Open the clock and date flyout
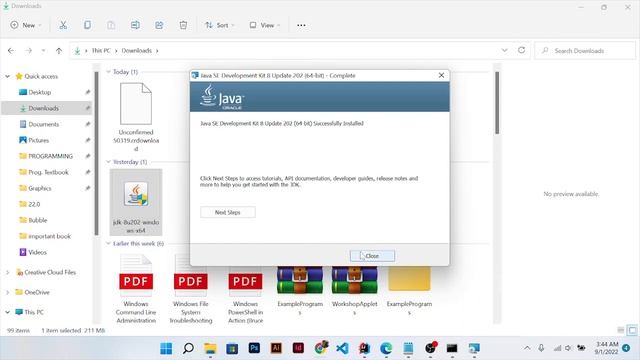 point(607,348)
